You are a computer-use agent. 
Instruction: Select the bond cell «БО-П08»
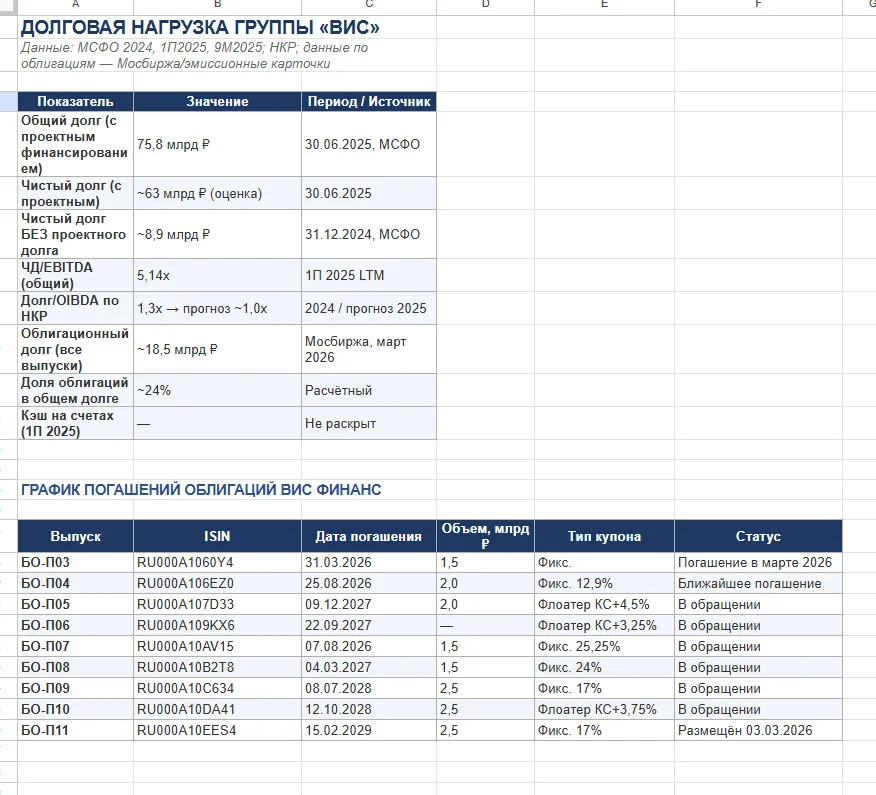point(75,667)
